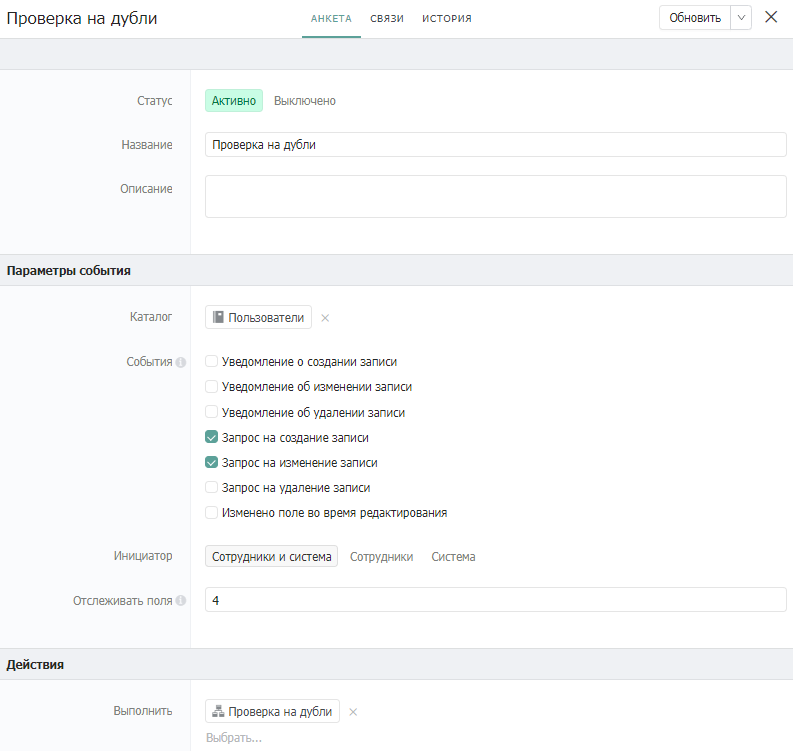The height and width of the screenshot is (751, 793).
Task: Open the История tab
Action: (446, 18)
